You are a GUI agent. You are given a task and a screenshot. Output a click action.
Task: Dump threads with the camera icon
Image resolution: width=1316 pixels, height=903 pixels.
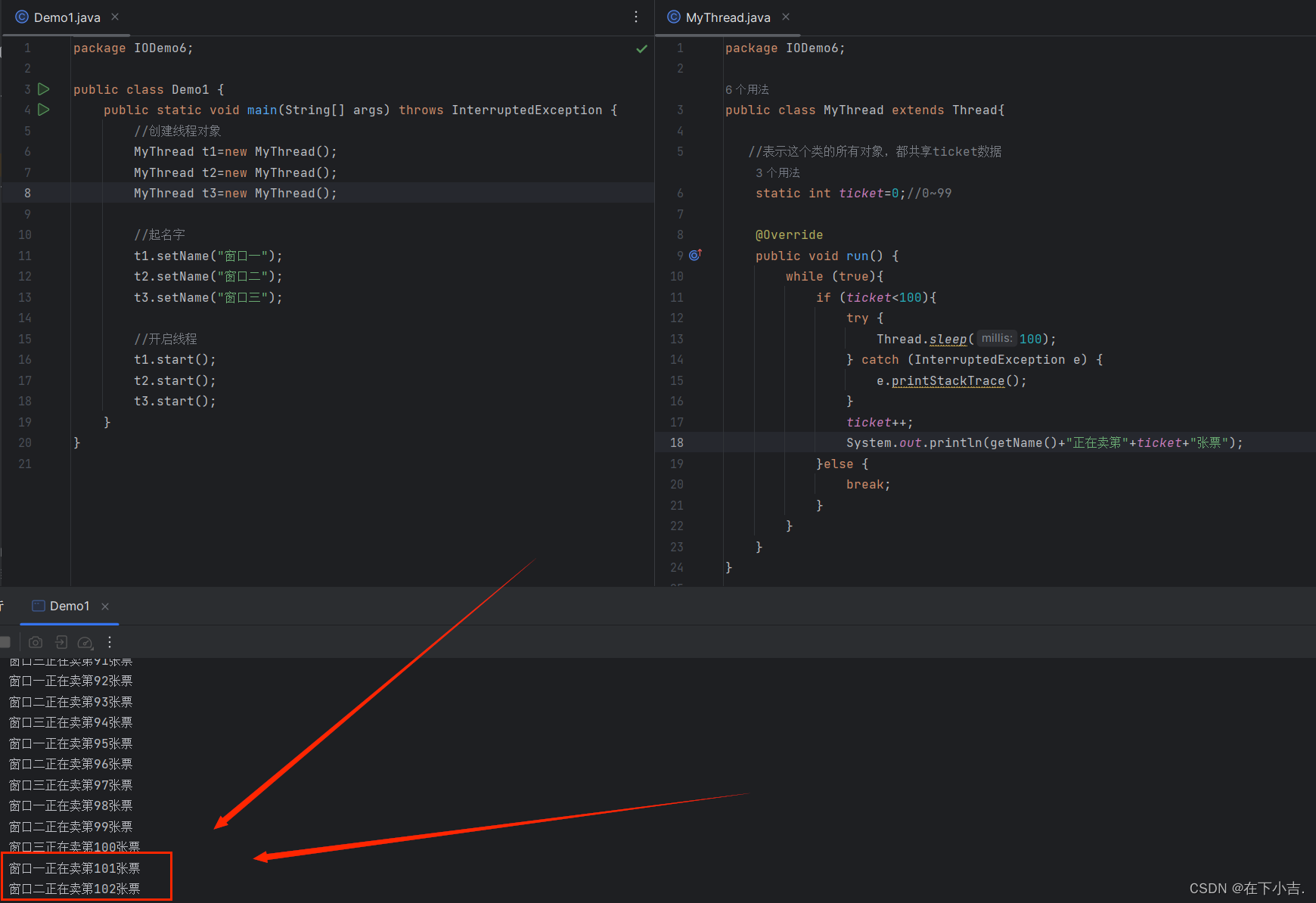click(x=36, y=642)
